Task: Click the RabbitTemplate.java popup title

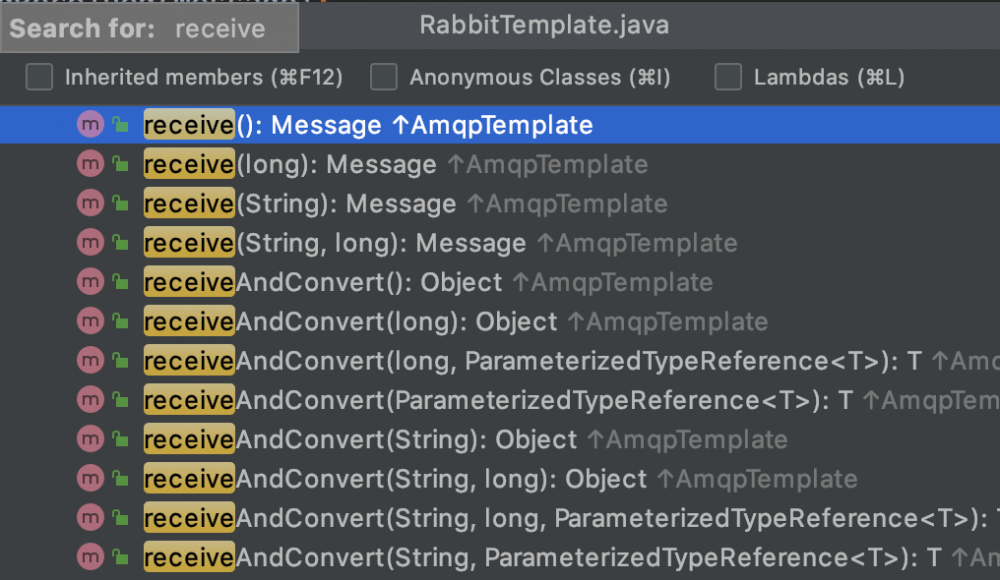Action: pyautogui.click(x=544, y=25)
